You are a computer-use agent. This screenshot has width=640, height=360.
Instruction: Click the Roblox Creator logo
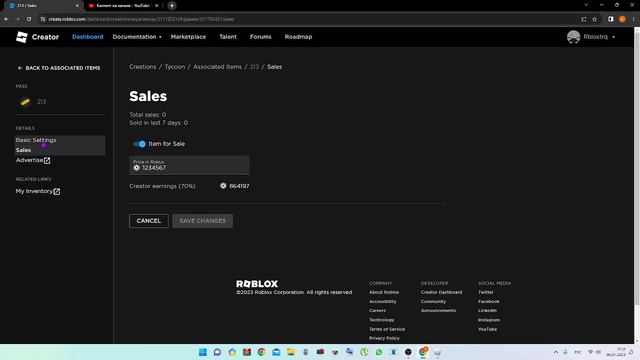click(x=37, y=37)
